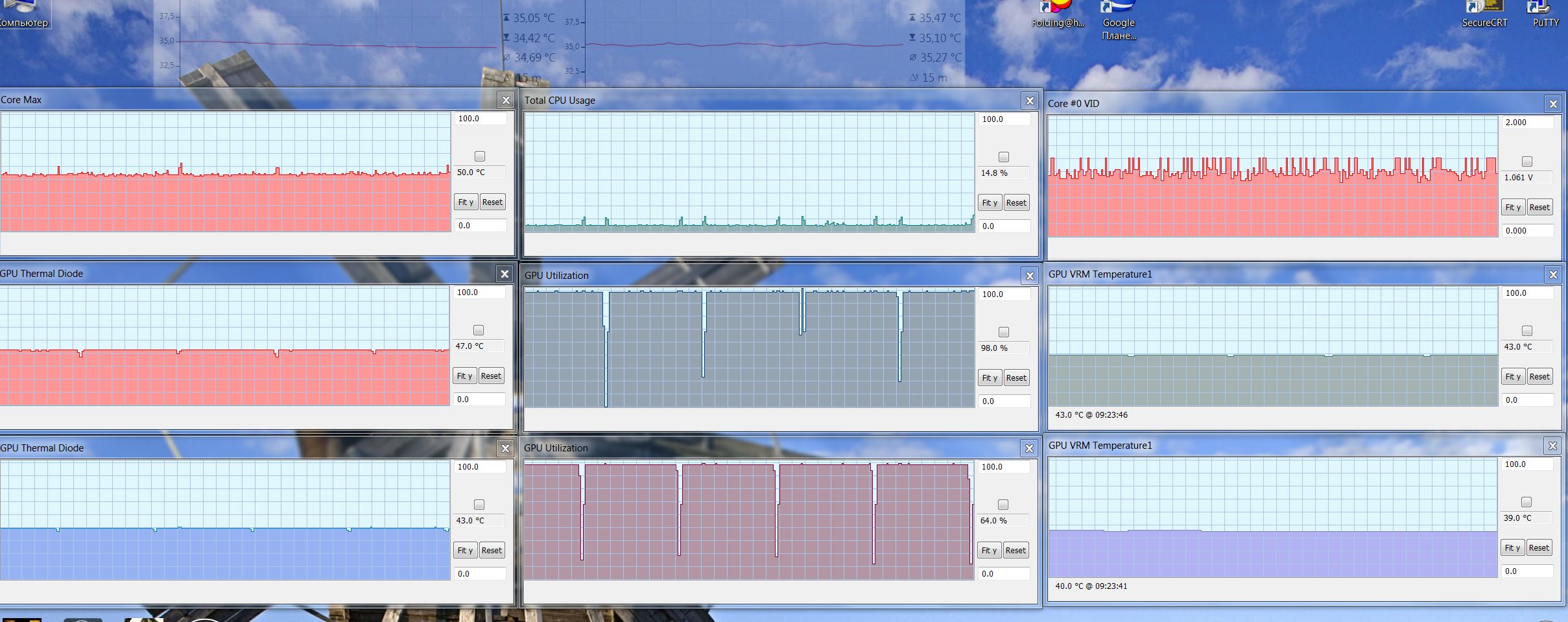Open the Компьютер desktop icon
Viewport: 1568px width, 622px height.
pyautogui.click(x=24, y=14)
